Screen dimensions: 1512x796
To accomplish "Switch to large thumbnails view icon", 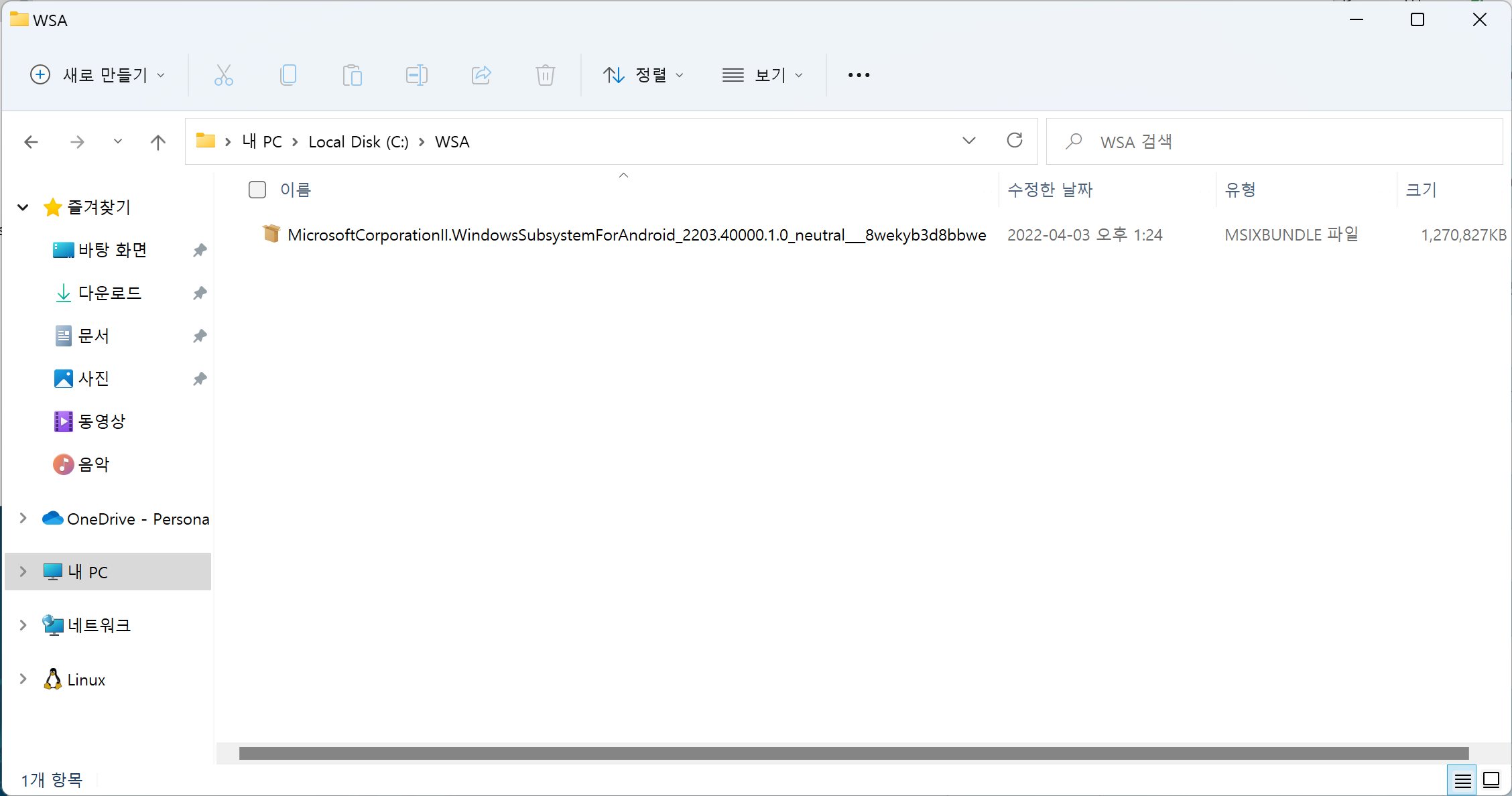I will (1491, 781).
